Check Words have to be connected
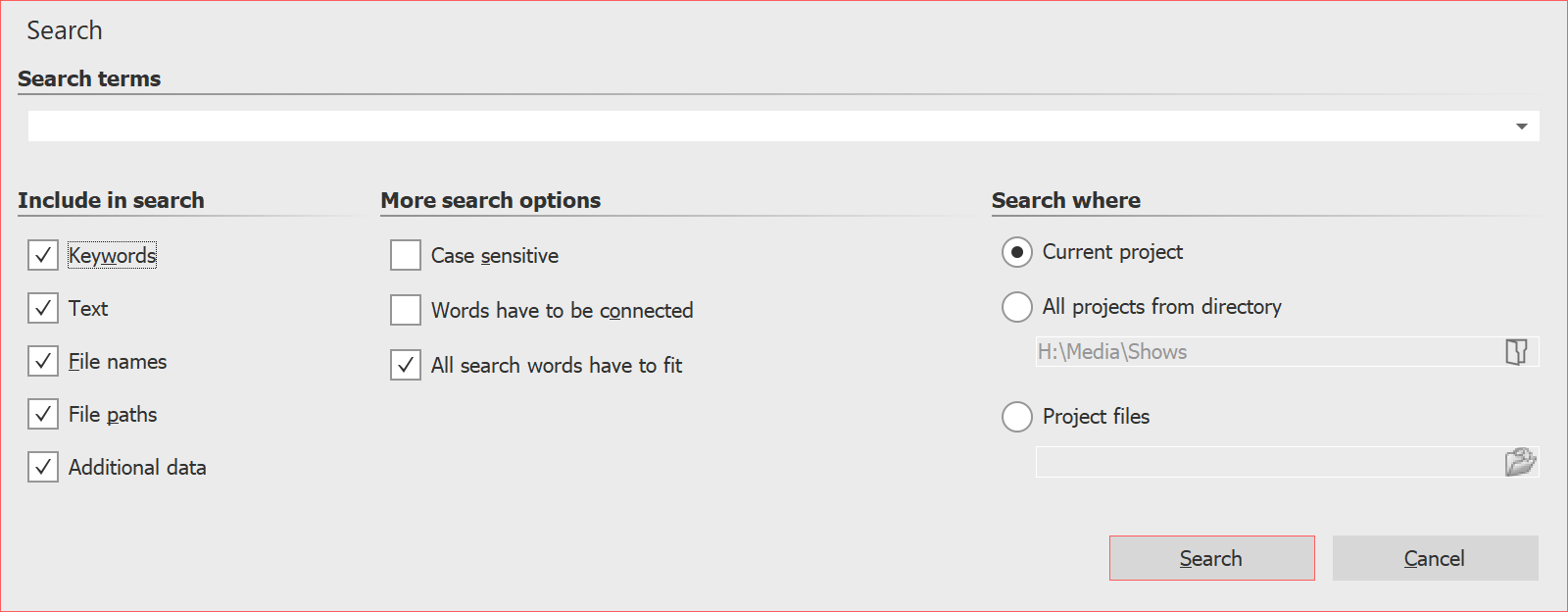This screenshot has height=612, width=1568. click(x=405, y=310)
